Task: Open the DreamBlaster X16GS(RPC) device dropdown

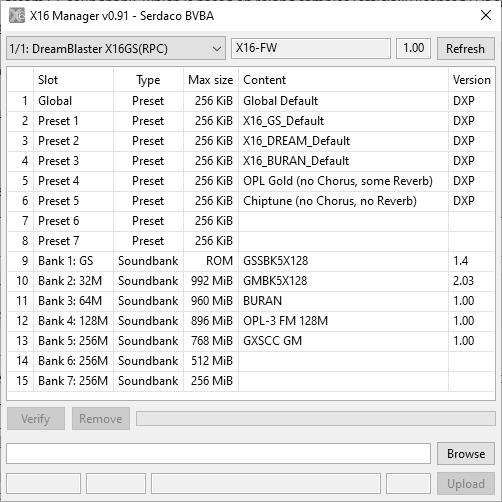Action: coord(116,49)
